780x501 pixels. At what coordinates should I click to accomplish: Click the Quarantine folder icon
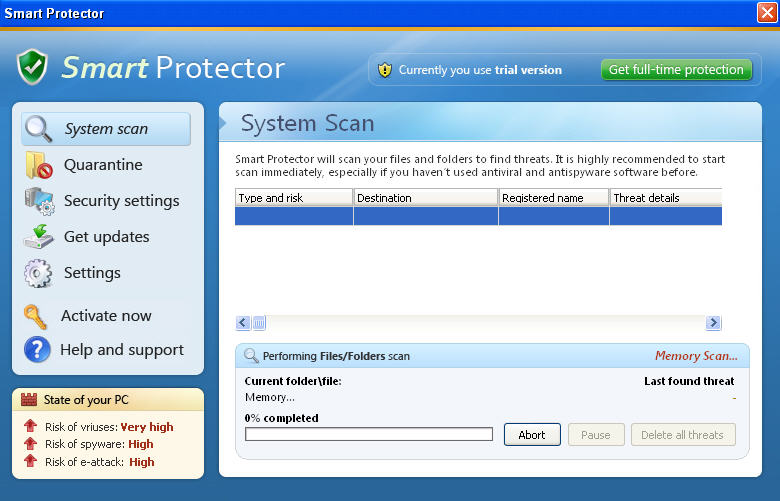point(39,165)
